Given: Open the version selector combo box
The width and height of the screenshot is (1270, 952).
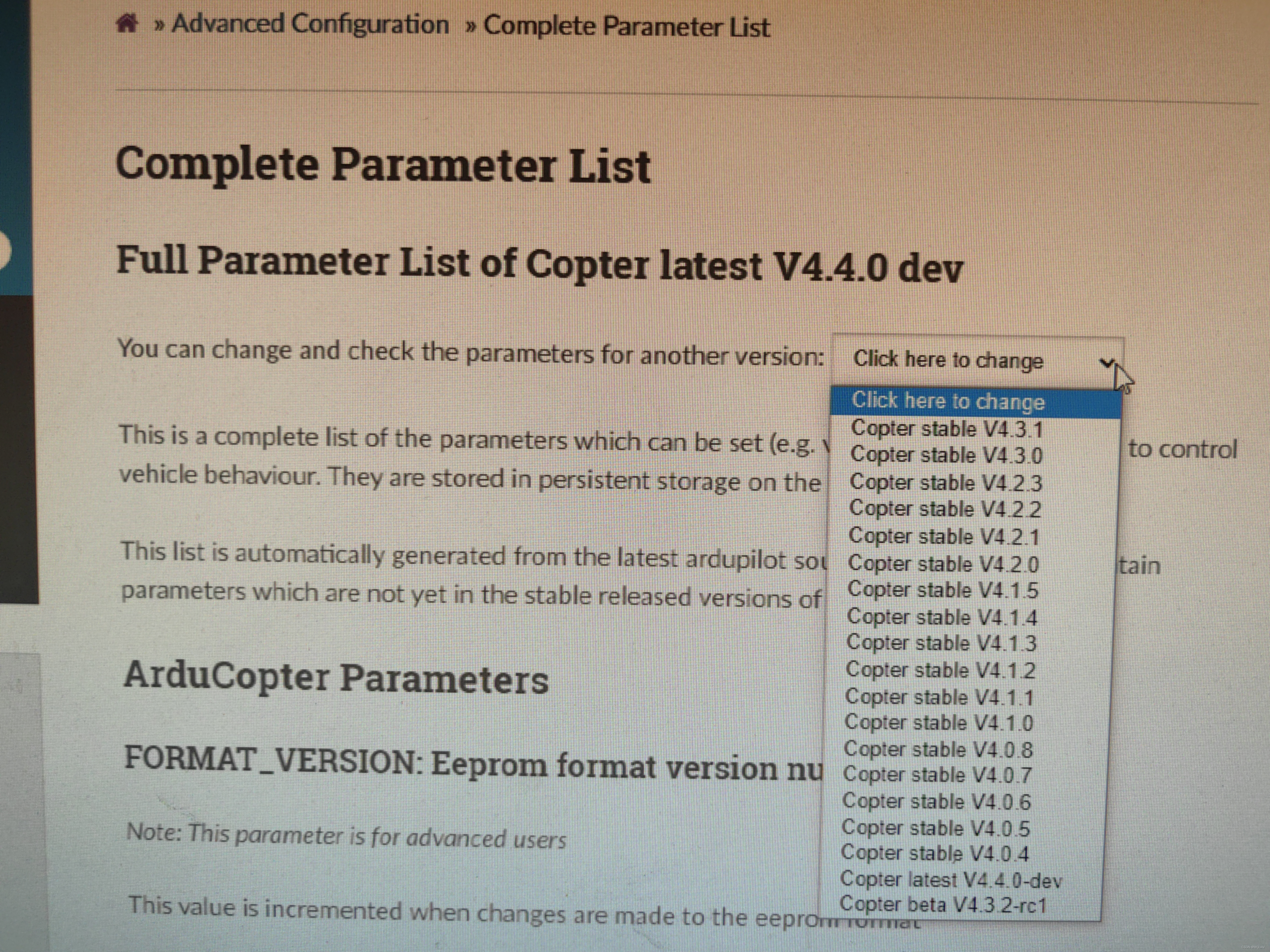Looking at the screenshot, I should (978, 360).
